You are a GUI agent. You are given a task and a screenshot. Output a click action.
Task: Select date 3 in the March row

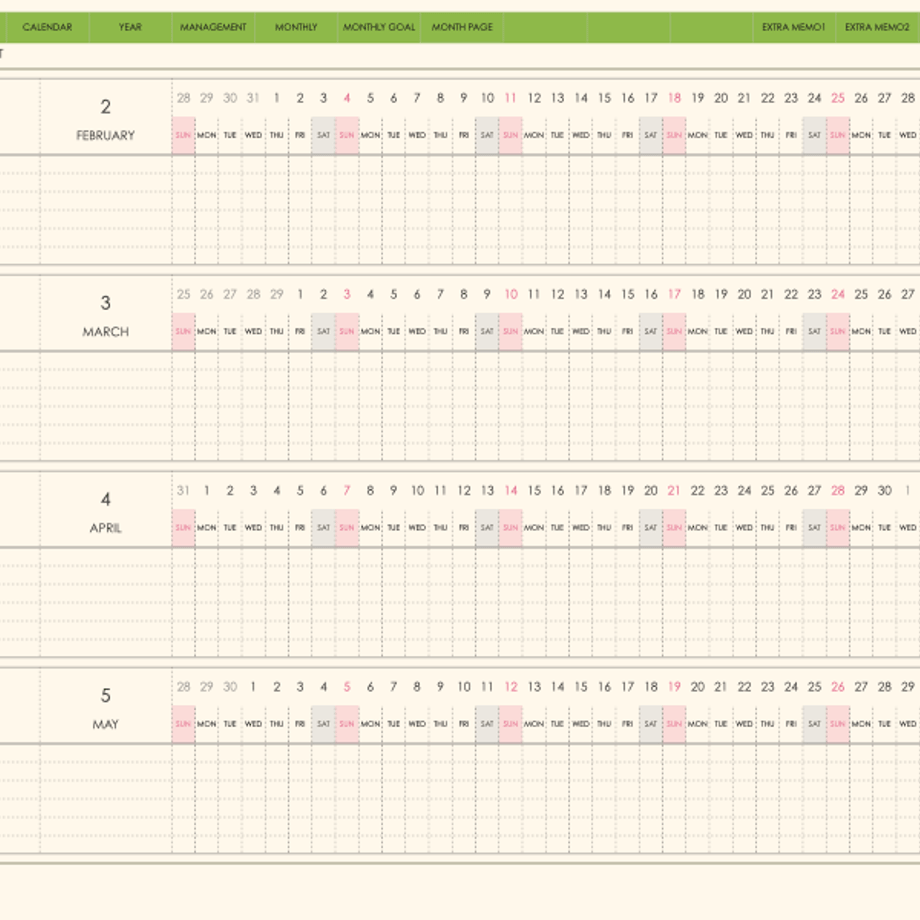coord(347,295)
